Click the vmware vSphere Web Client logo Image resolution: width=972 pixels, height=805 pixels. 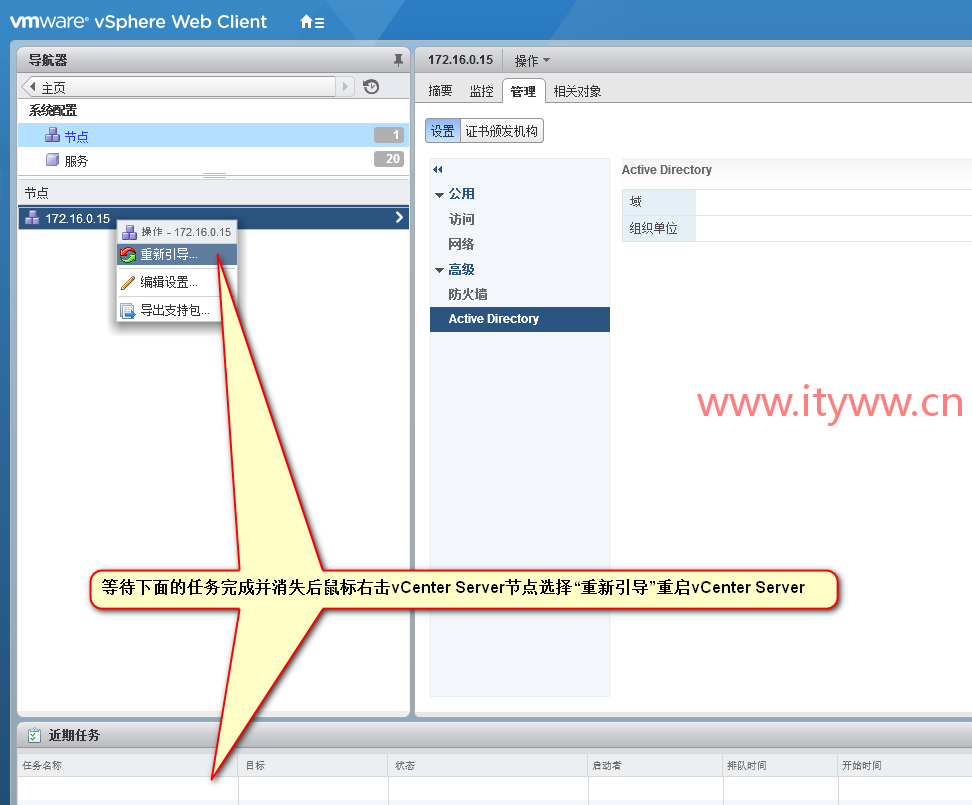(138, 22)
